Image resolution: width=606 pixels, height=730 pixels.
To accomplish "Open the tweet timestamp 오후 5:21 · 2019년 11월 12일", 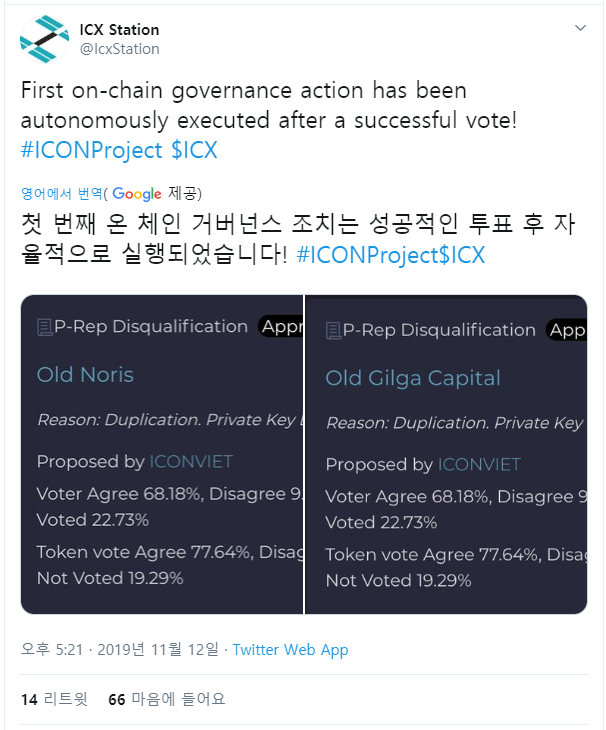I will coord(120,649).
